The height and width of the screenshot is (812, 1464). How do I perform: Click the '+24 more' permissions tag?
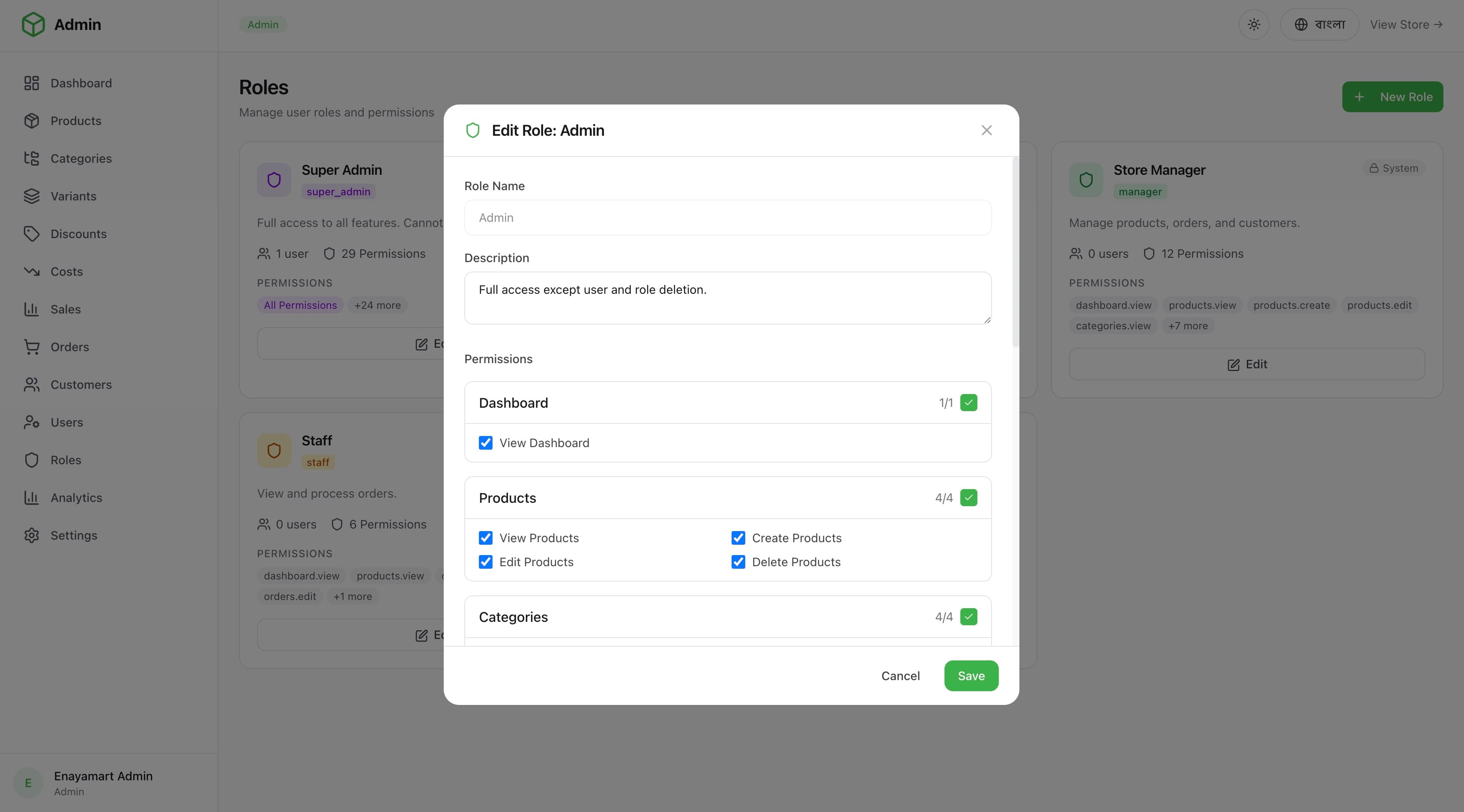377,305
